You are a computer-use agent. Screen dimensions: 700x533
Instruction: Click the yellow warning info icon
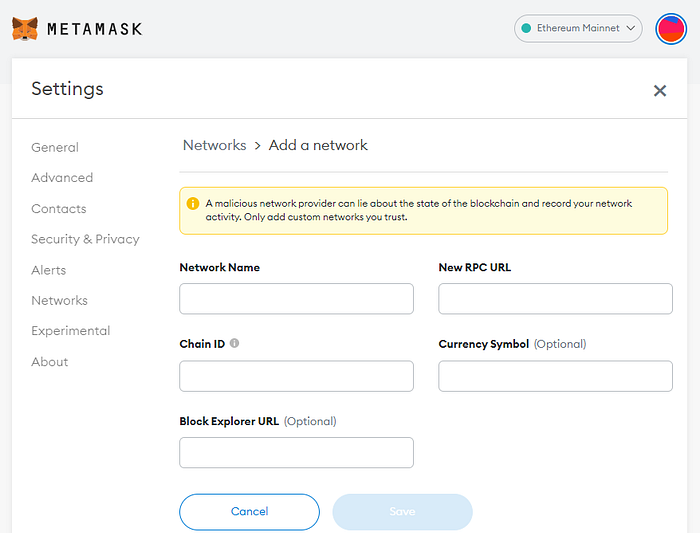pyautogui.click(x=193, y=204)
